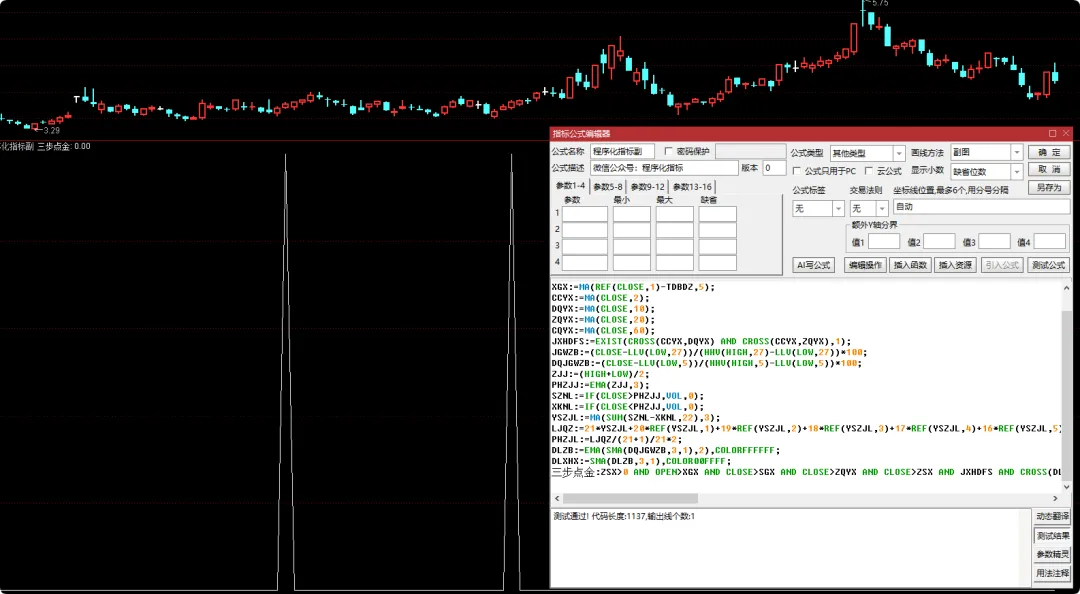Click the code editor vertical scrollbar down arrow
The height and width of the screenshot is (594, 1080).
tap(1066, 487)
